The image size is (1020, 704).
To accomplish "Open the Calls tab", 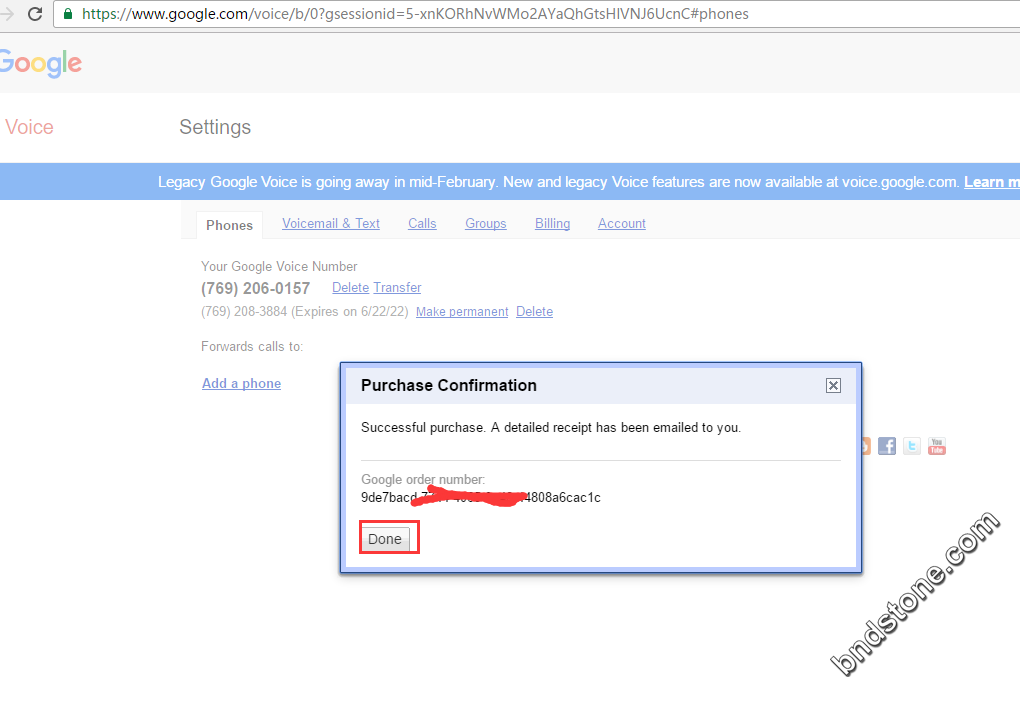I will [422, 223].
